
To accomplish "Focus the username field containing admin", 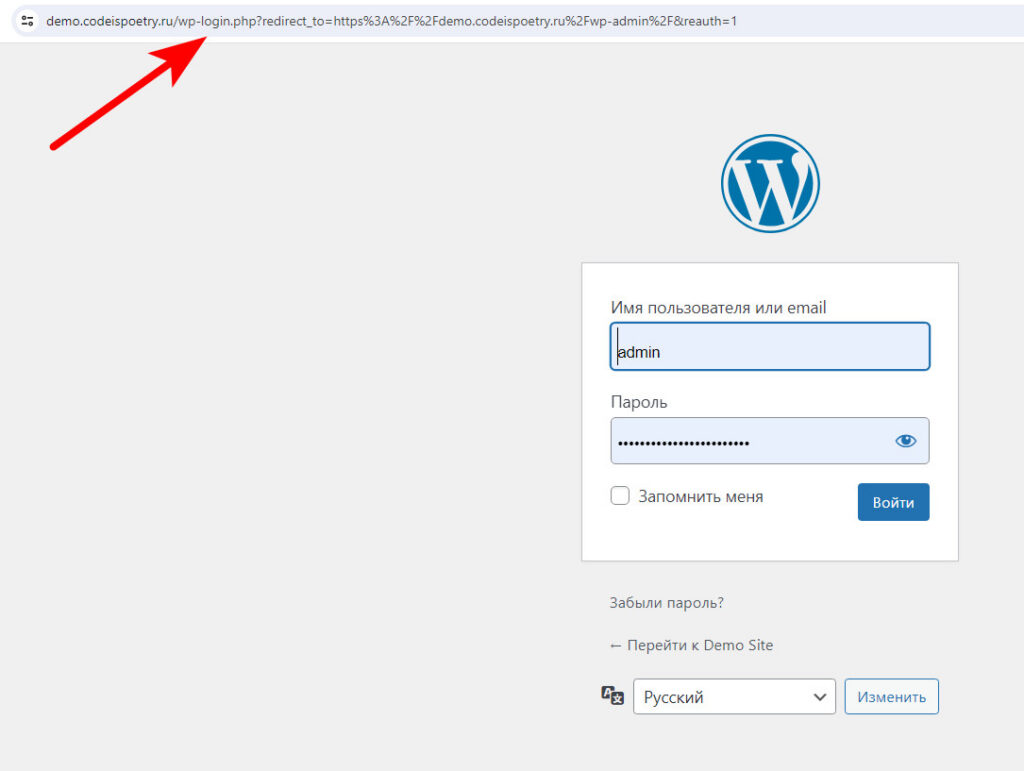I will click(x=770, y=347).
